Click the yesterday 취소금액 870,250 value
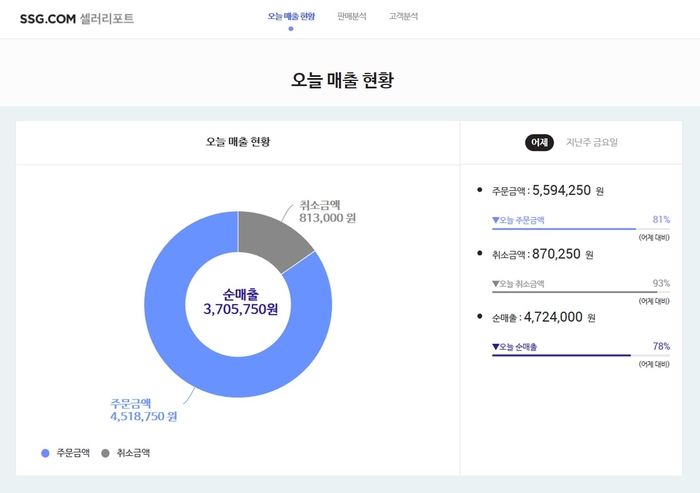 pos(556,254)
